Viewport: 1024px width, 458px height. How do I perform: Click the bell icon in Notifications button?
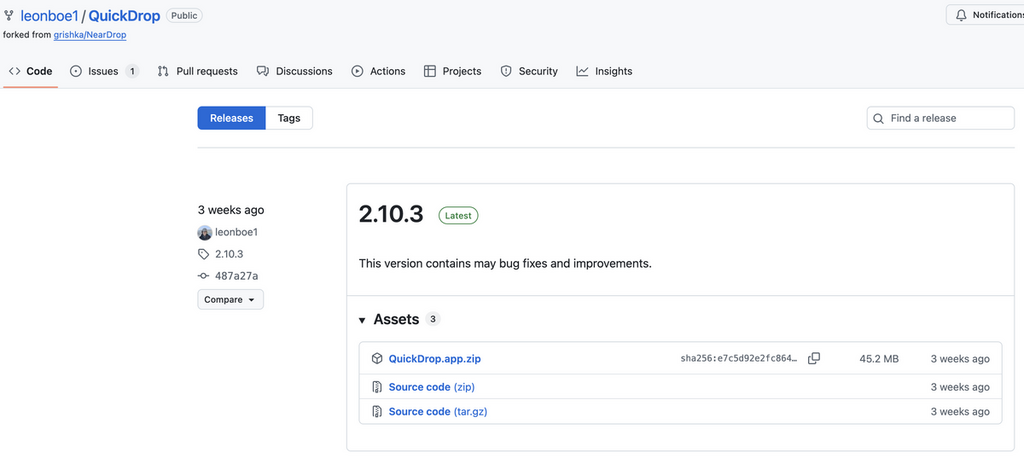point(961,15)
